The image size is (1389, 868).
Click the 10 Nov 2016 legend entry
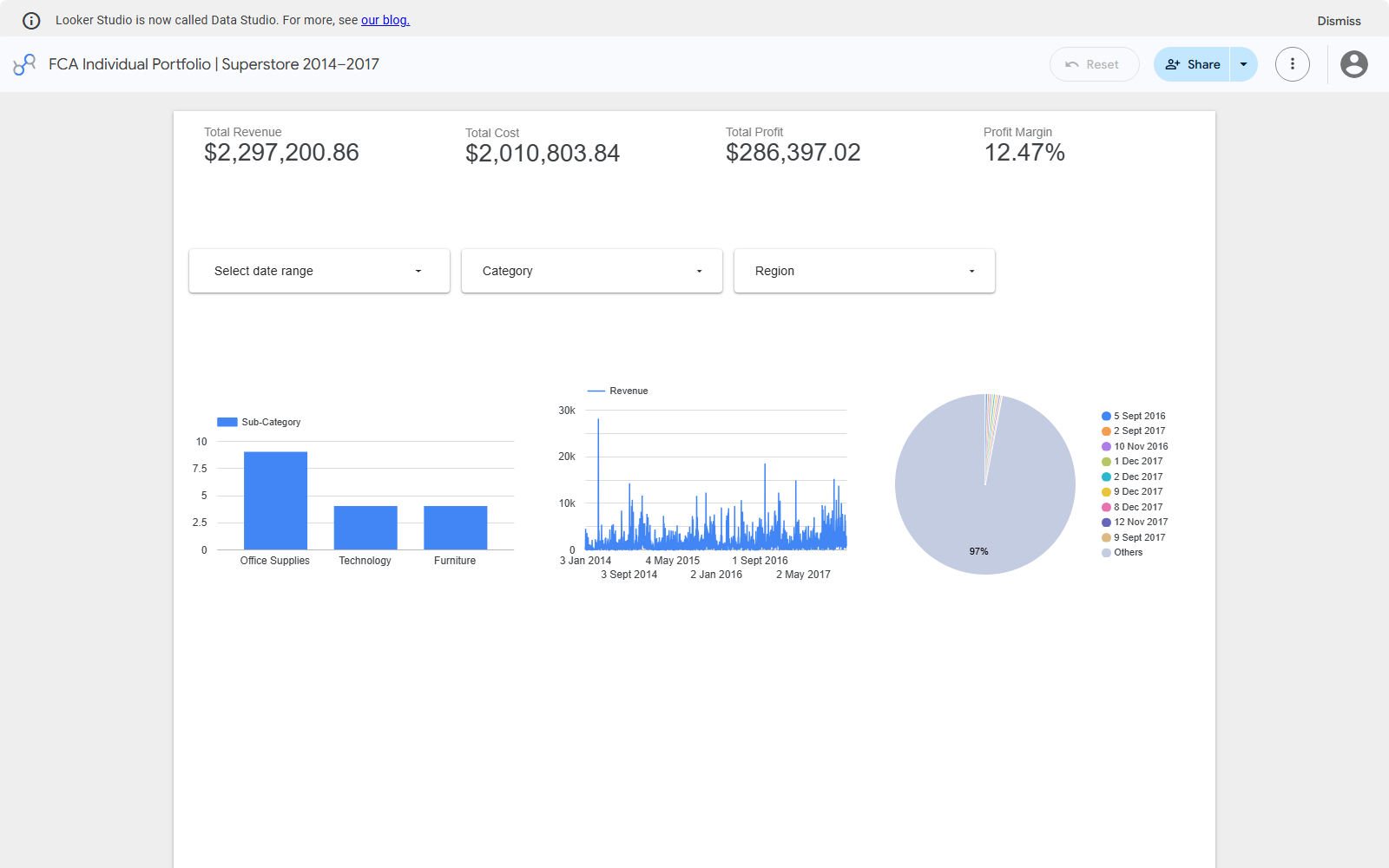pyautogui.click(x=1135, y=446)
